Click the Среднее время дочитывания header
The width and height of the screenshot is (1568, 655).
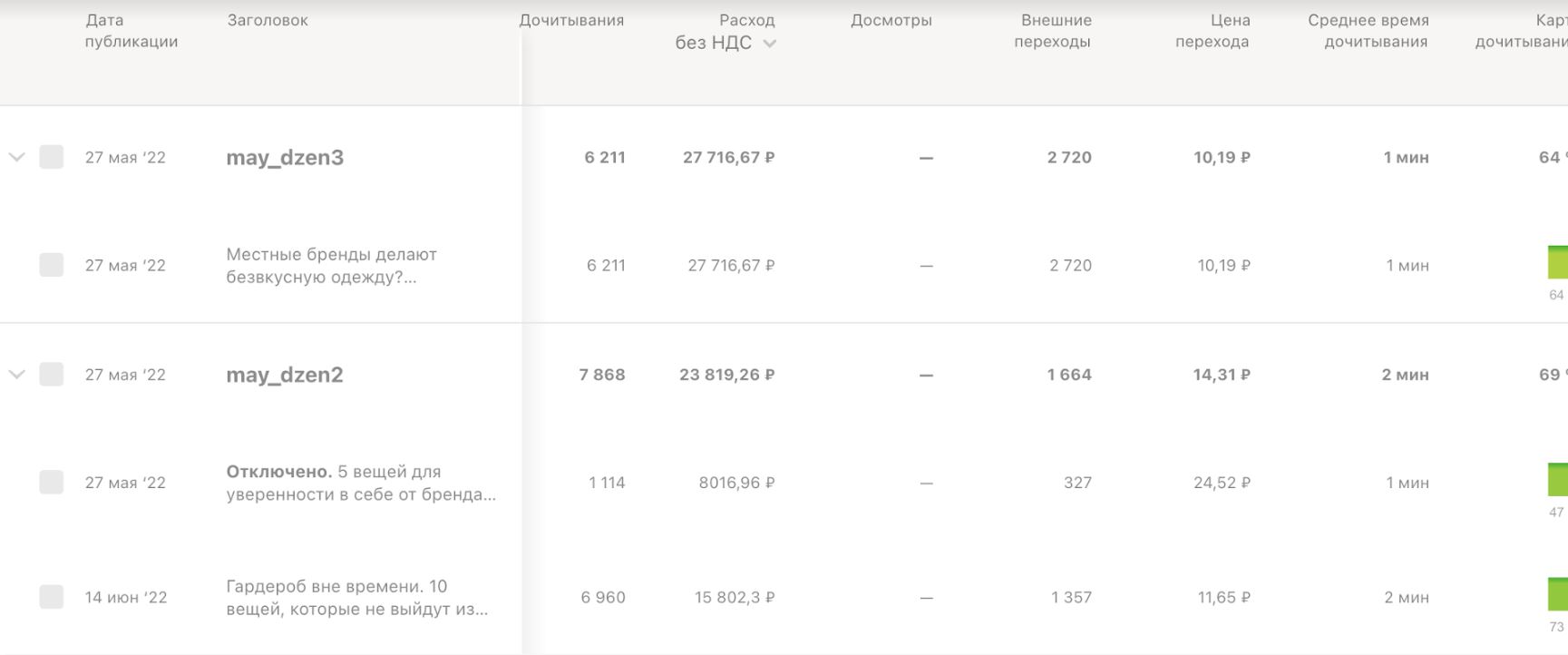click(1368, 31)
